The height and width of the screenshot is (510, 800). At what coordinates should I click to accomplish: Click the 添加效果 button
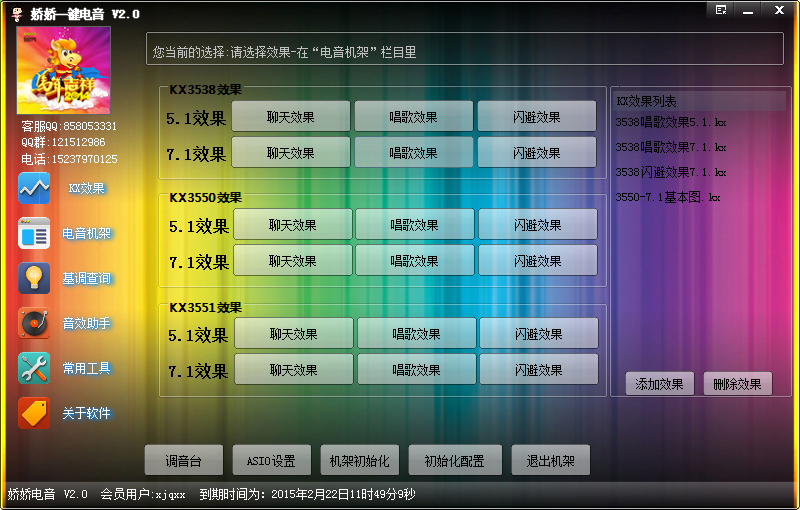pos(659,384)
